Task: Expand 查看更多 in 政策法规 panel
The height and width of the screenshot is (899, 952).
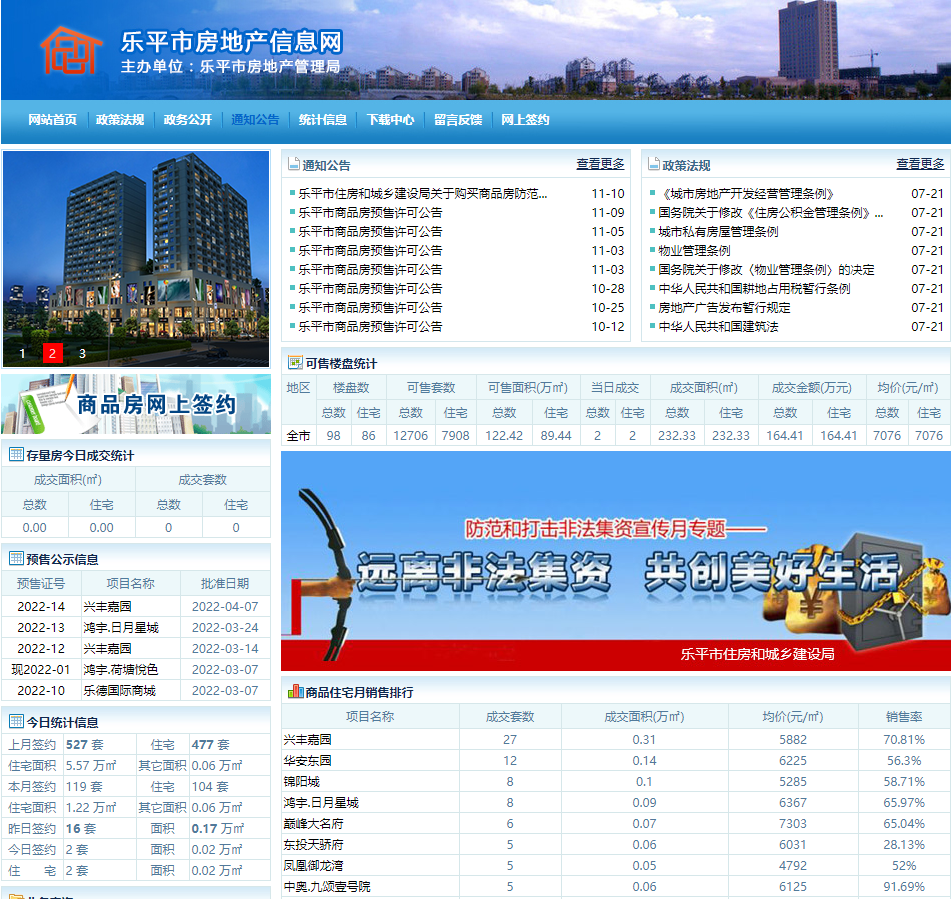Action: pyautogui.click(x=920, y=164)
